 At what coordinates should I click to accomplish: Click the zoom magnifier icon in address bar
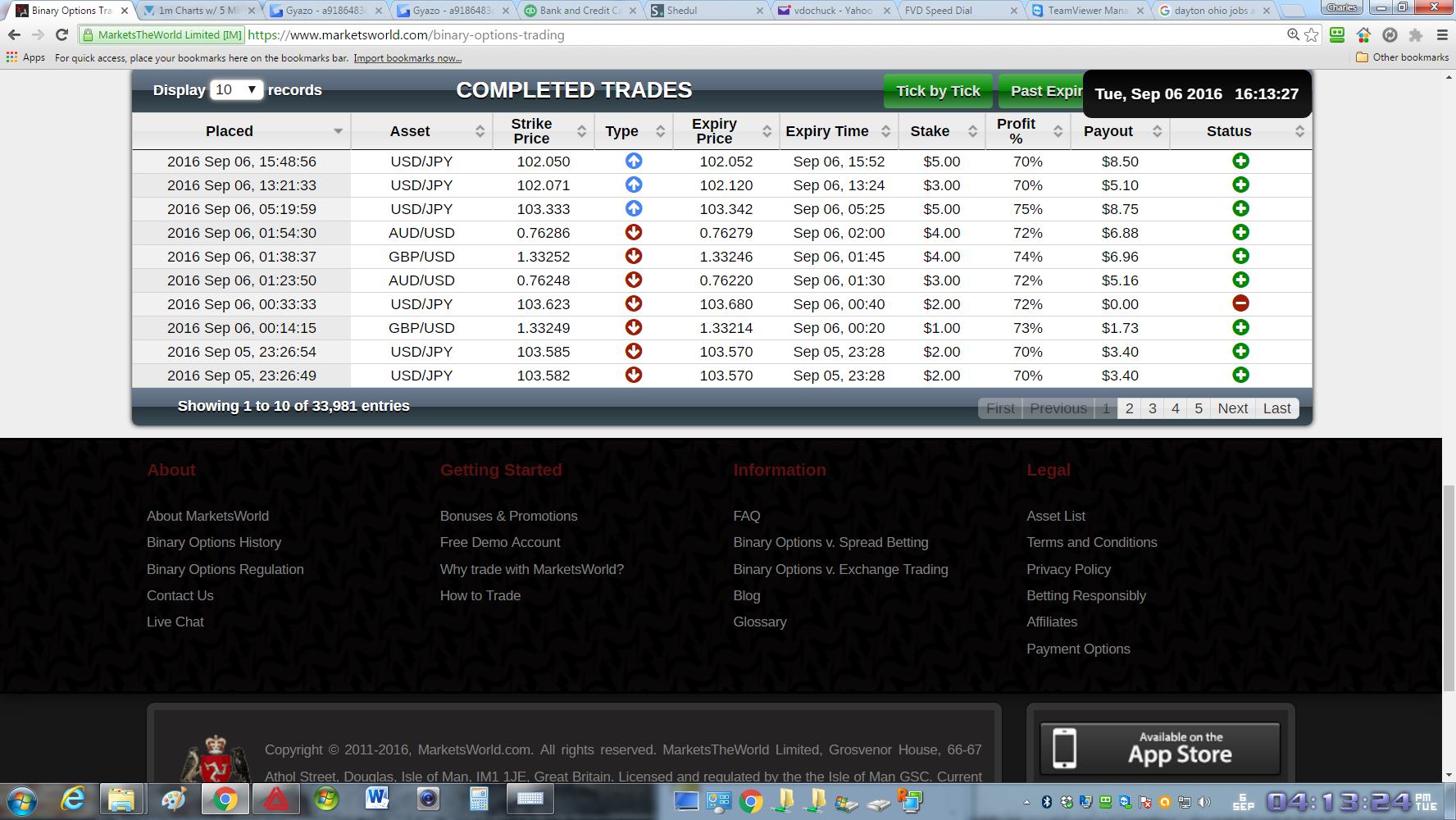tap(1293, 34)
